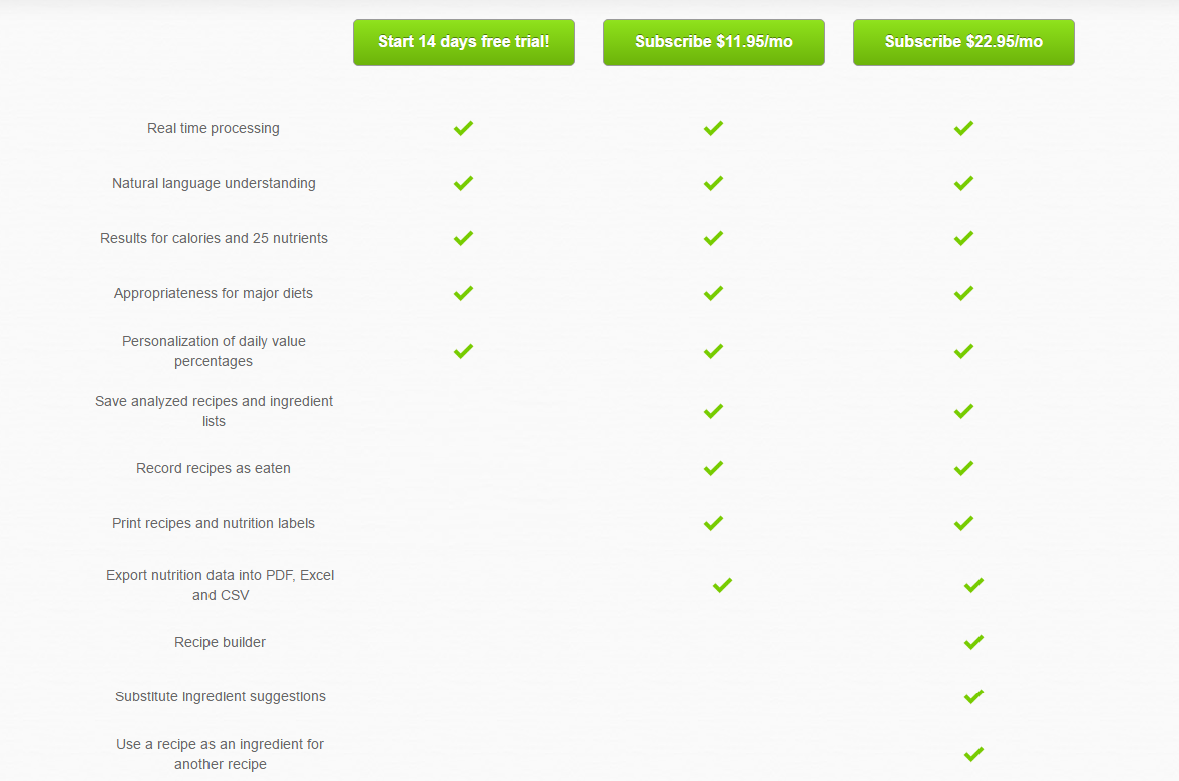Click $22.95 checkmark for Substitute ingredient suggestions
The image size is (1179, 781).
(x=974, y=697)
